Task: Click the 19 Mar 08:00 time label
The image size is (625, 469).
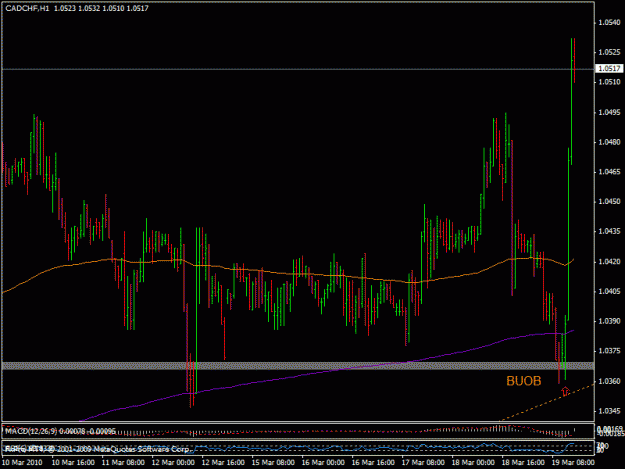Action: click(x=573, y=463)
